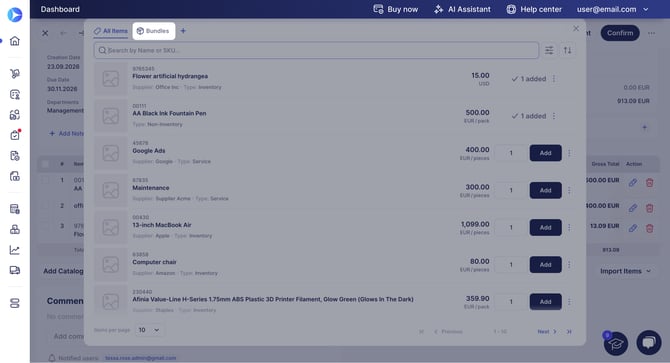
Task: Open more options for Computer chair
Action: 569,264
